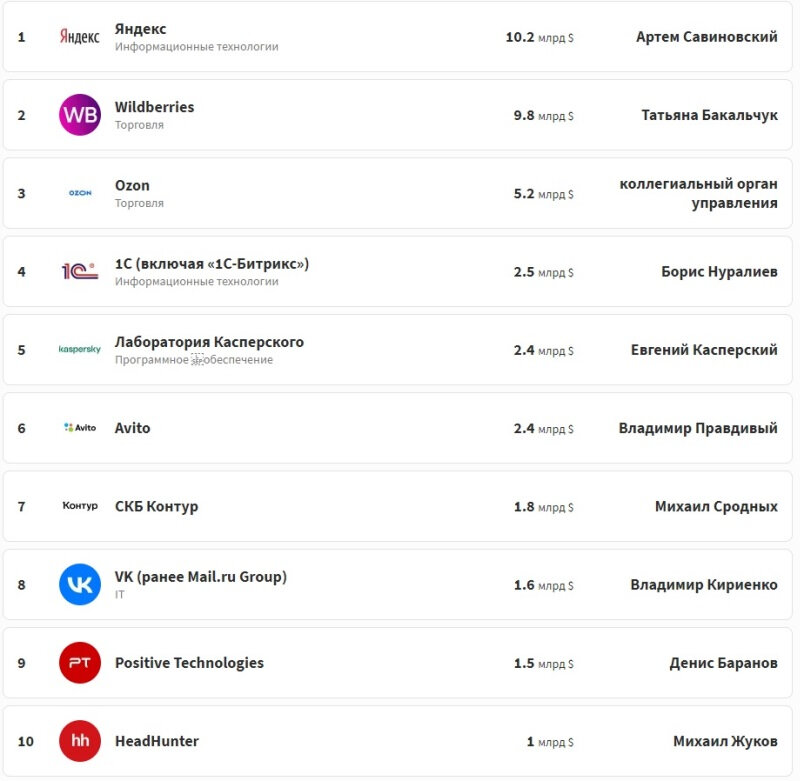Click the 5.2 млрд $ revenue value for Ozon
The image size is (800, 781).
(541, 192)
